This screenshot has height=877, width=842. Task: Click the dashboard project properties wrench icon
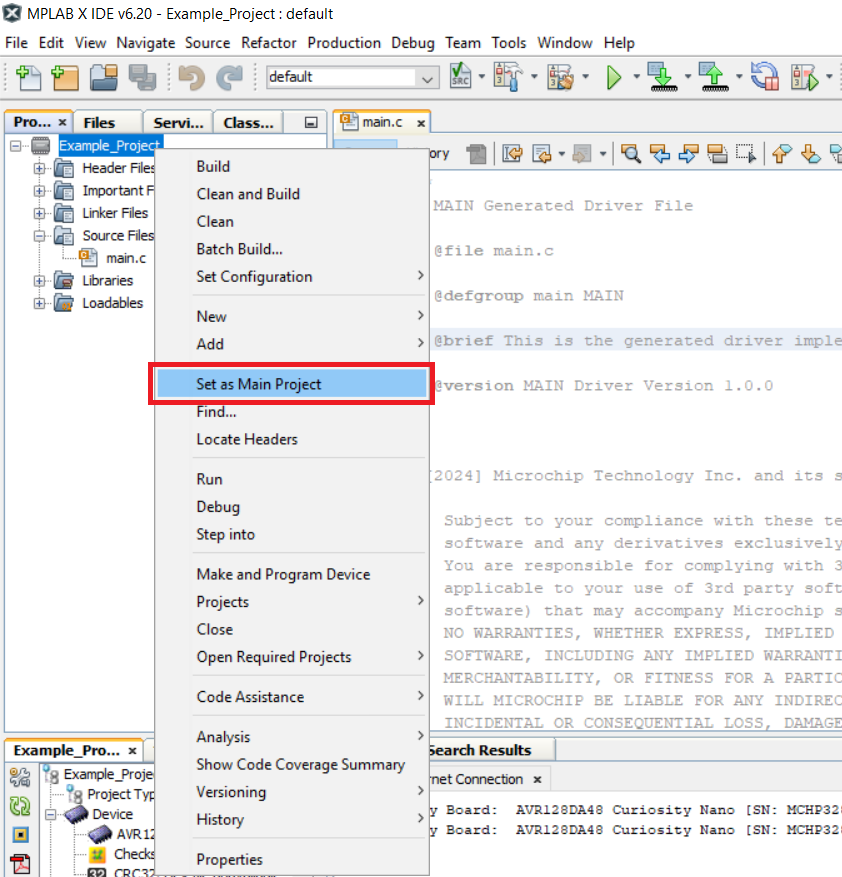point(20,777)
